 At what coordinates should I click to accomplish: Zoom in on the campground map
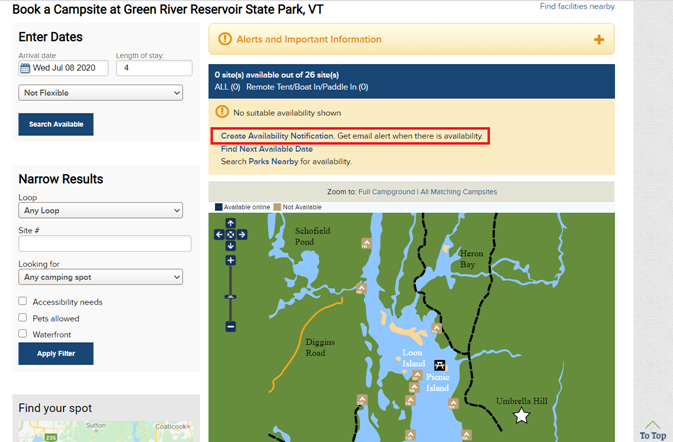[230, 260]
